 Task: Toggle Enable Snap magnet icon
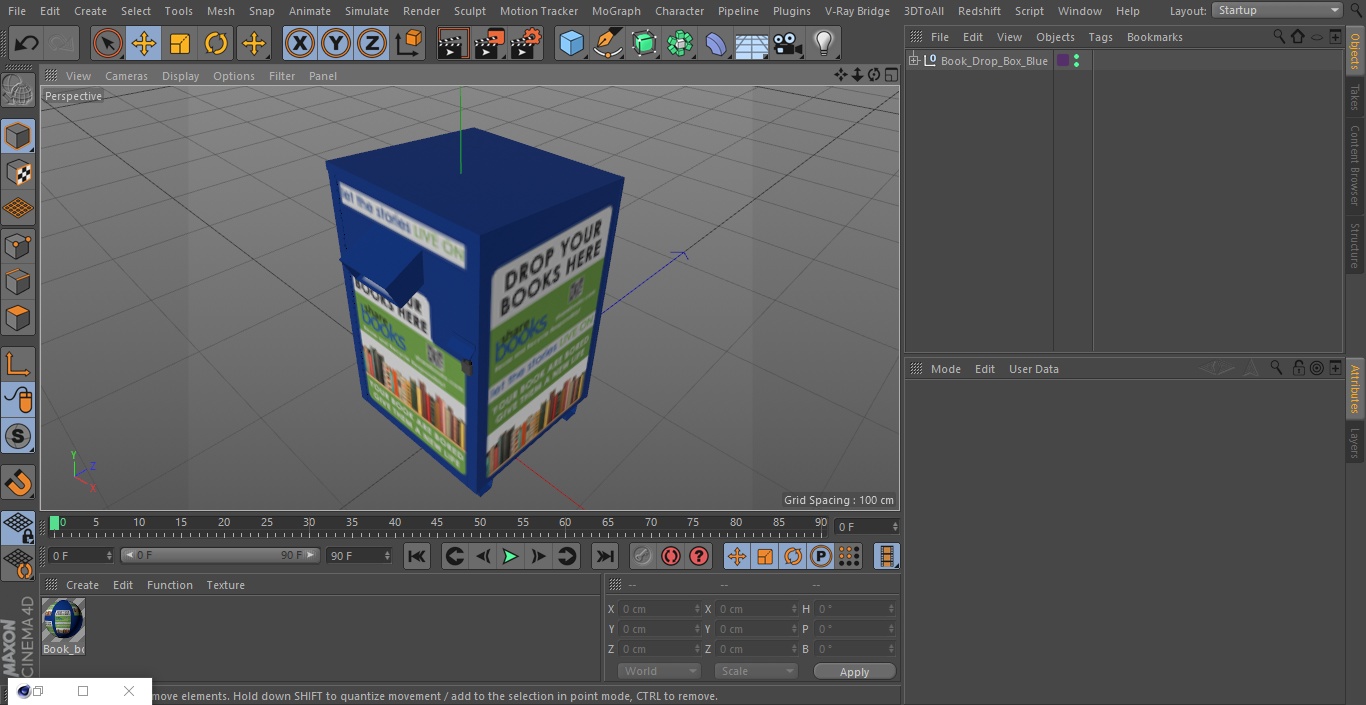pyautogui.click(x=18, y=482)
